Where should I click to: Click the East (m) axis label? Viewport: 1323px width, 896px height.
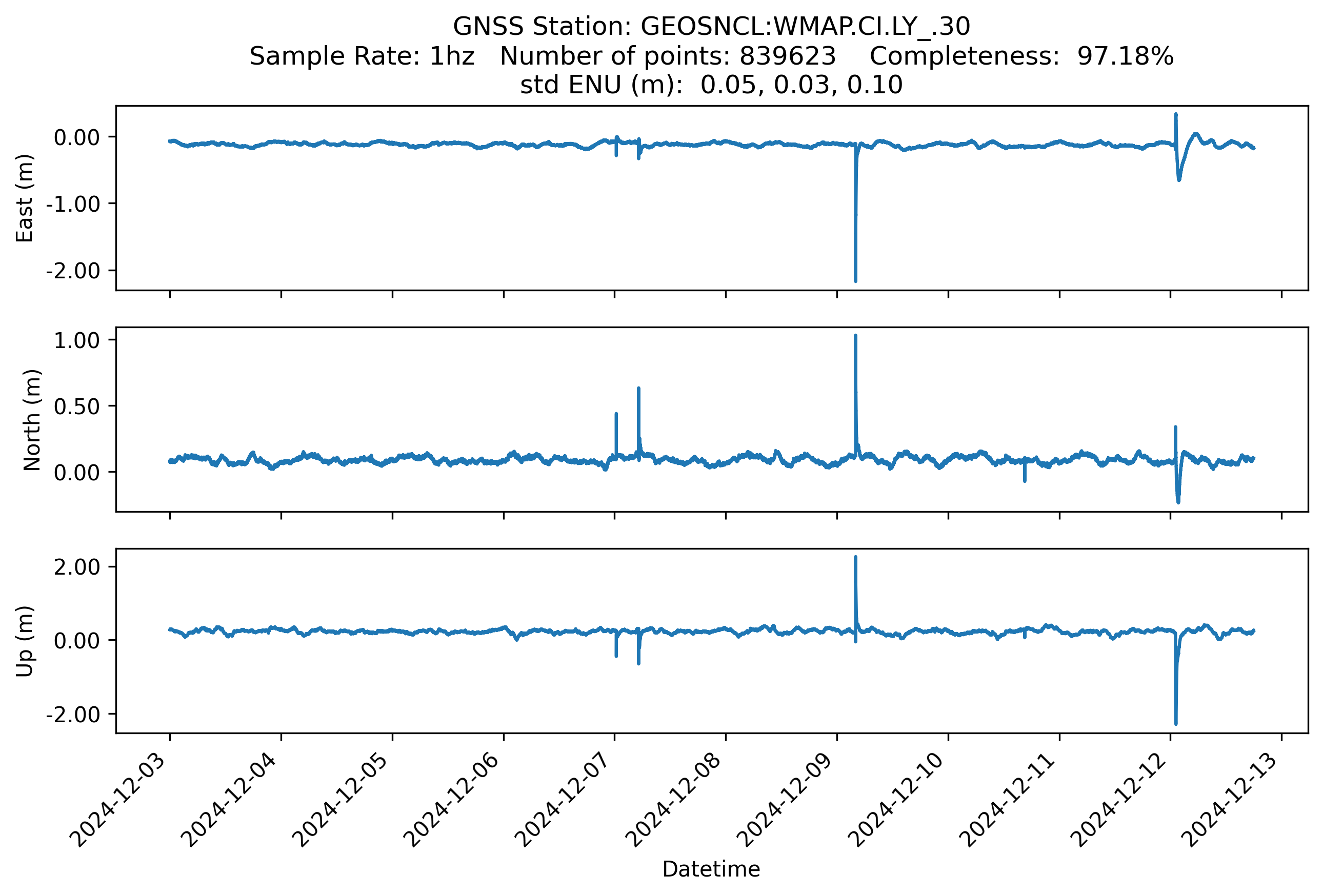pyautogui.click(x=25, y=198)
